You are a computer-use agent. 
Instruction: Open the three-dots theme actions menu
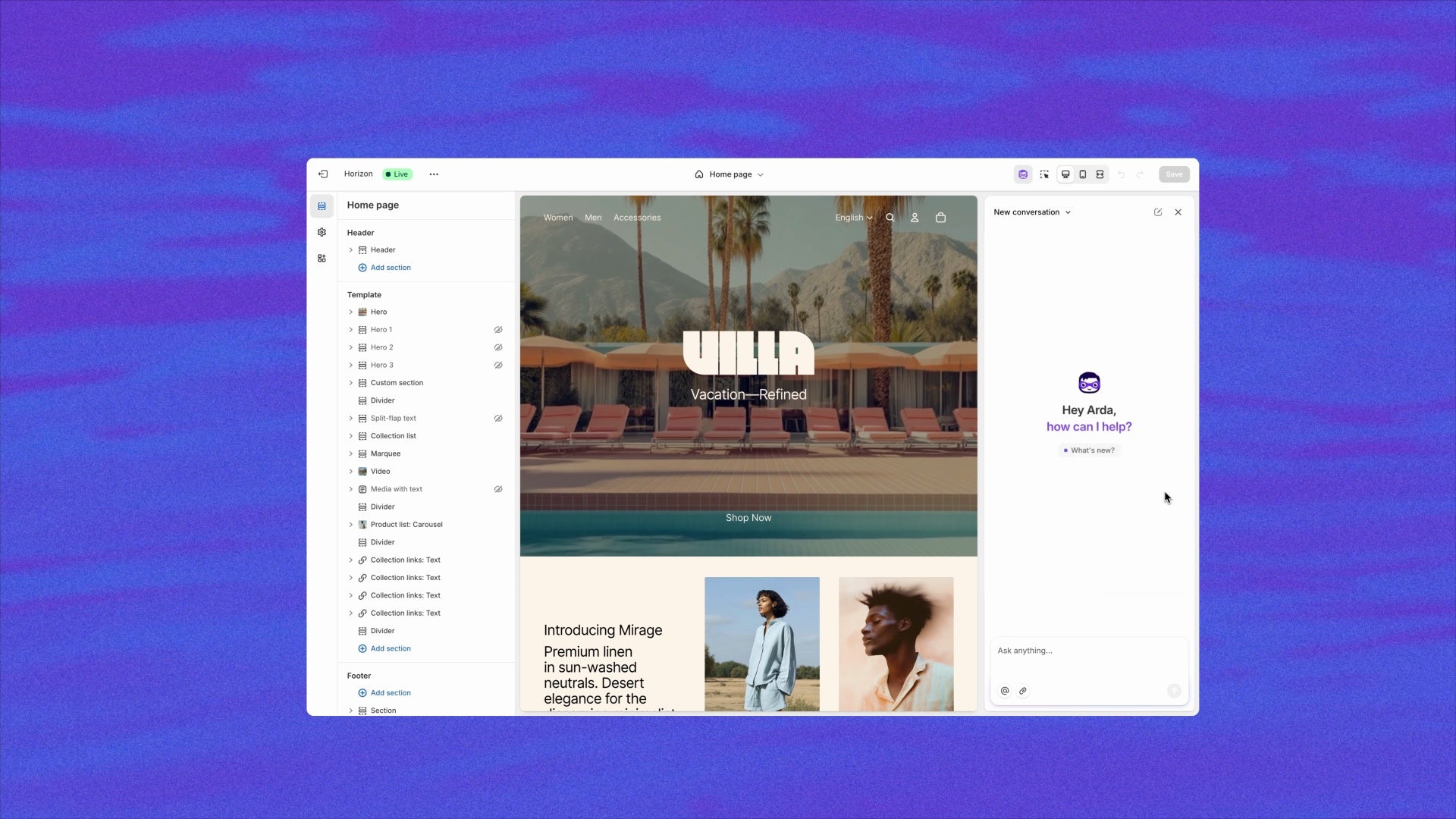click(x=434, y=174)
